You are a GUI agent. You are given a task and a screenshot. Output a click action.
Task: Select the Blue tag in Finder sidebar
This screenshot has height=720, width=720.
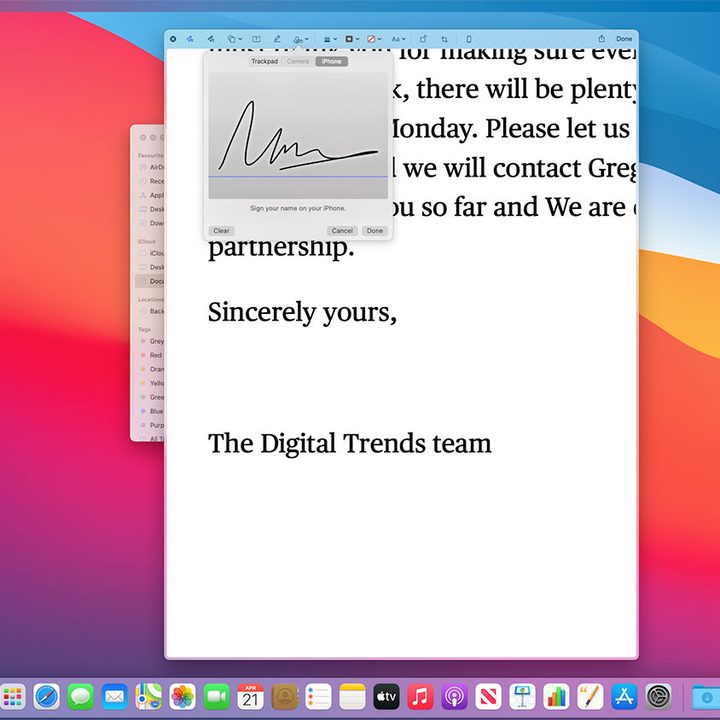click(x=152, y=411)
